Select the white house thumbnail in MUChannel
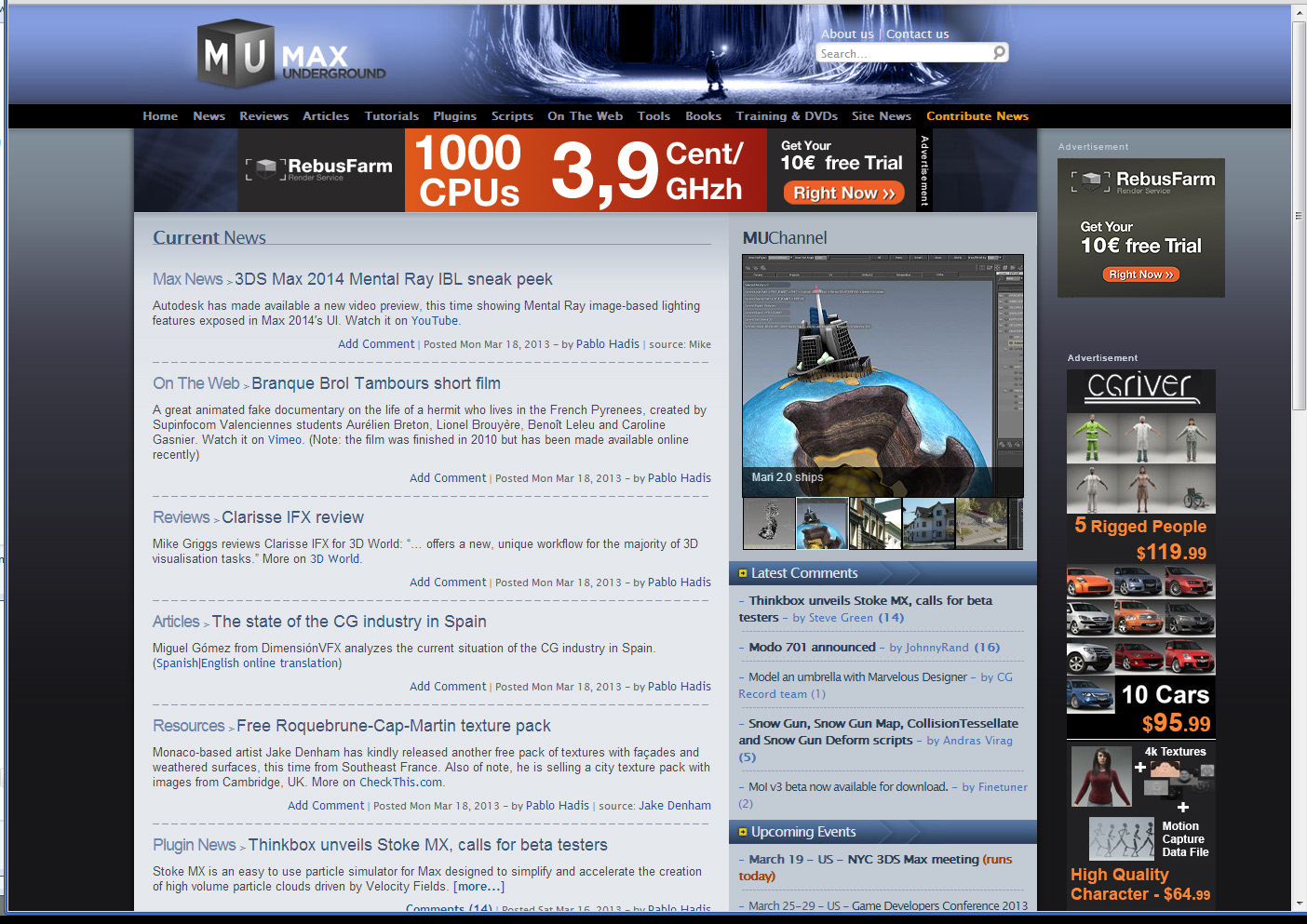1307x924 pixels. 928,524
